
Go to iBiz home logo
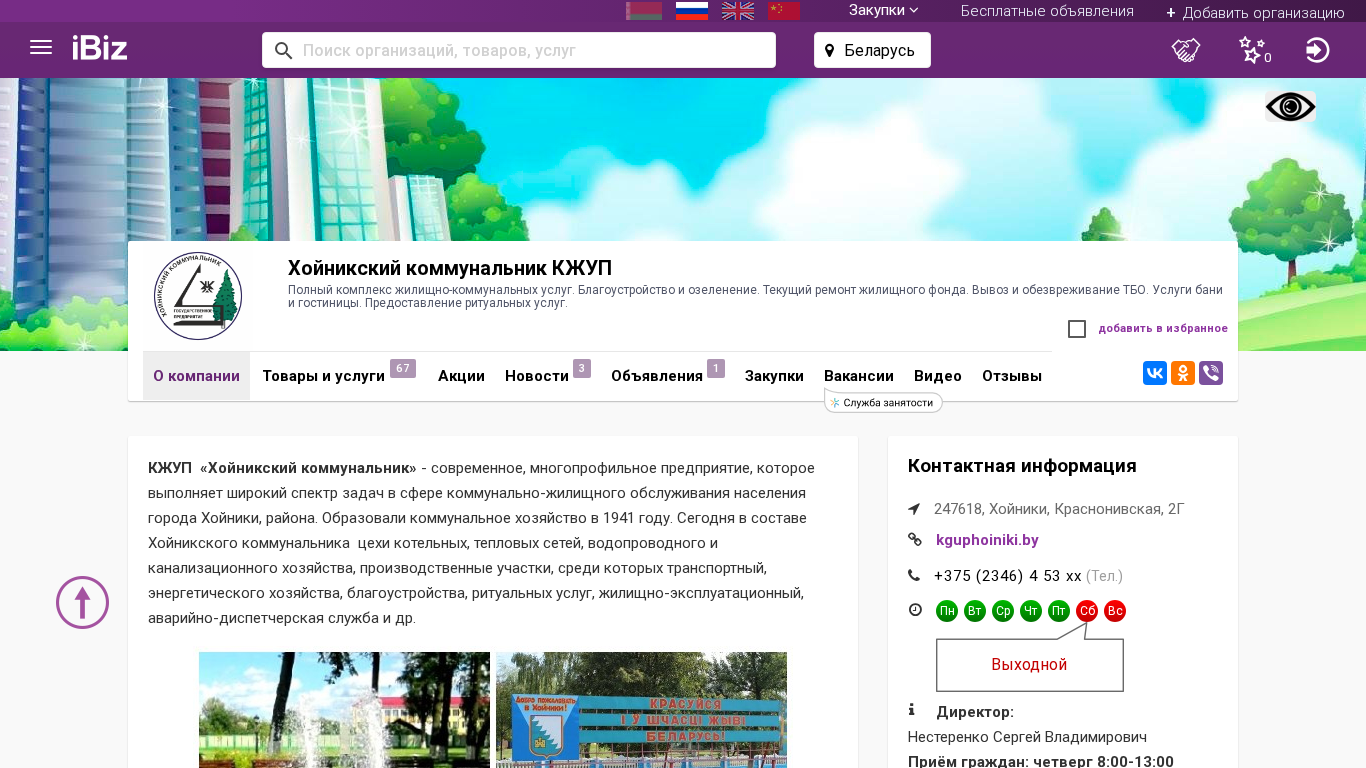click(100, 48)
